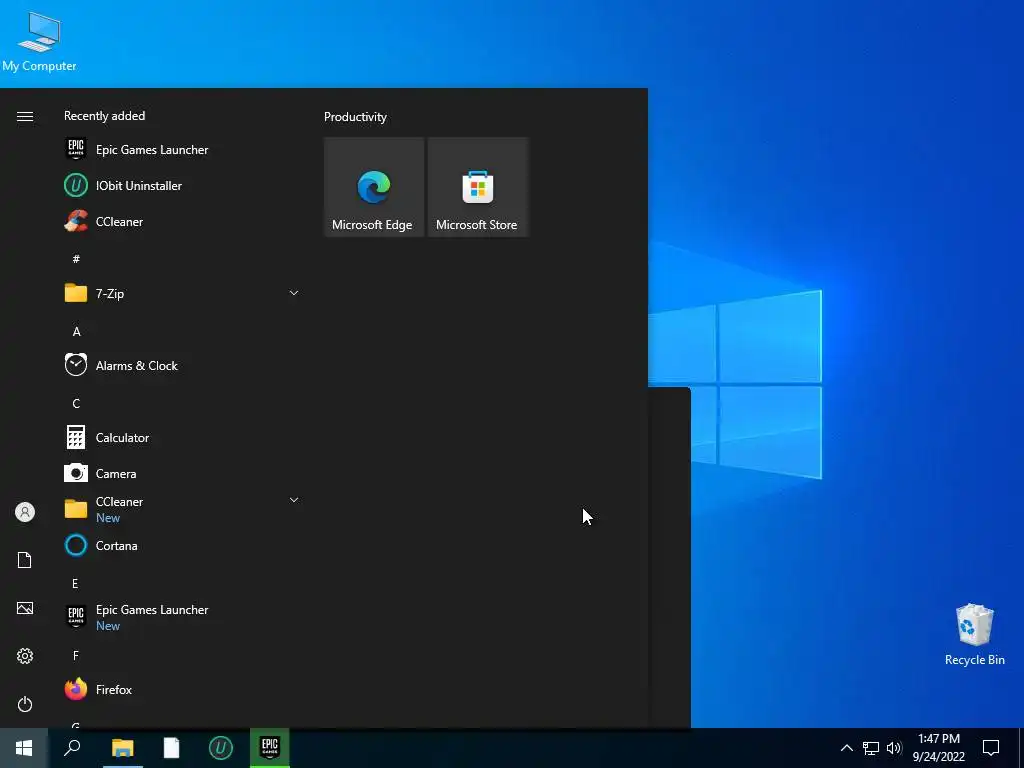The width and height of the screenshot is (1024, 768).
Task: Open the Camera app
Action: pos(182,473)
